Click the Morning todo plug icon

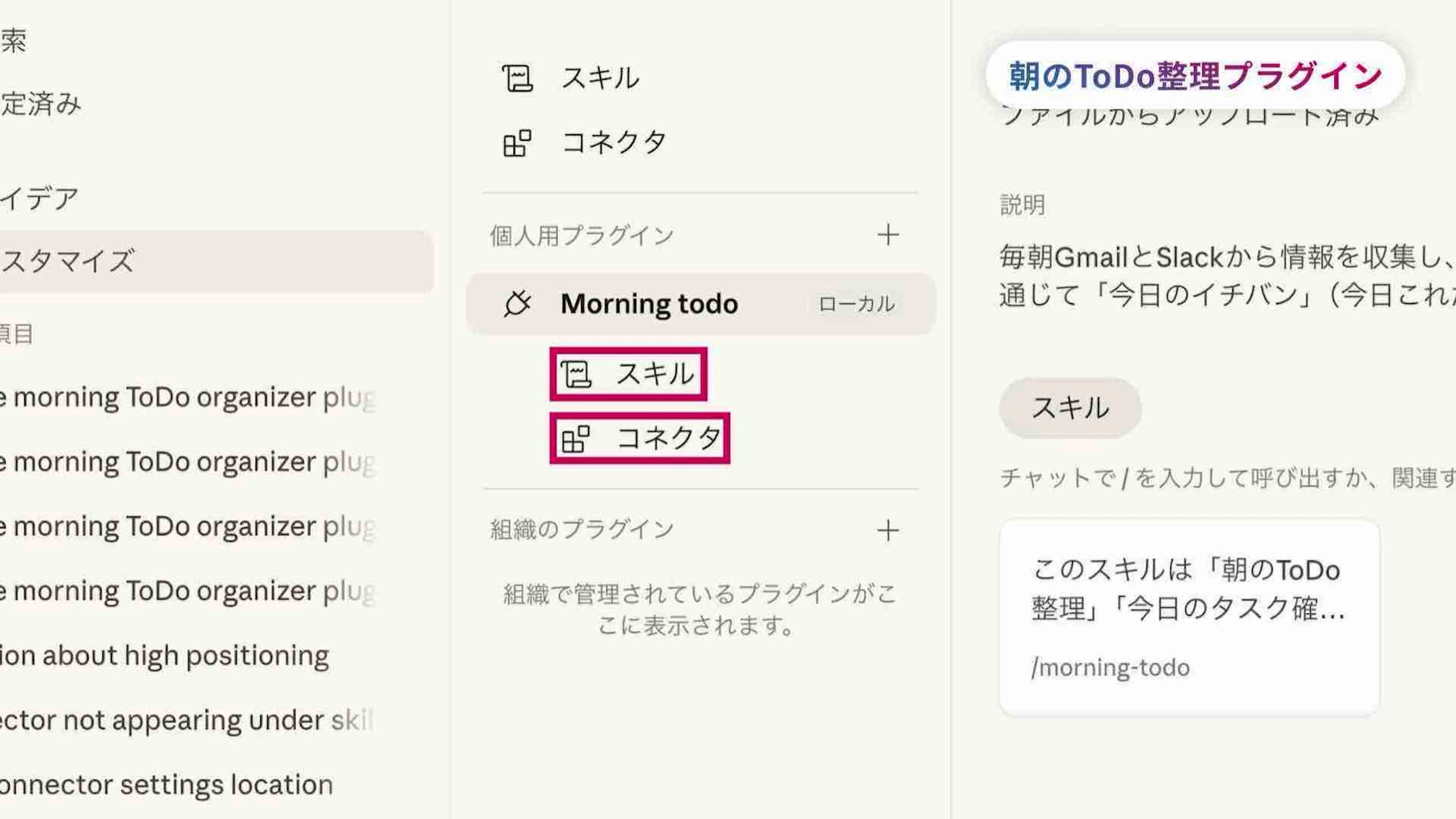coord(517,304)
